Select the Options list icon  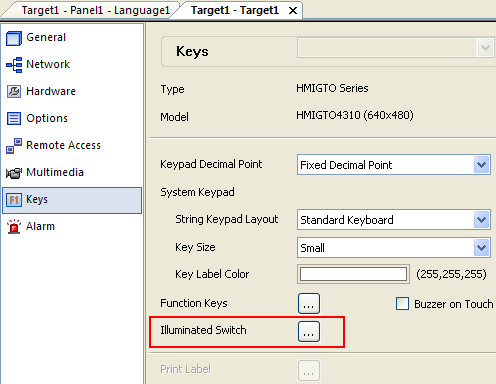[14, 118]
